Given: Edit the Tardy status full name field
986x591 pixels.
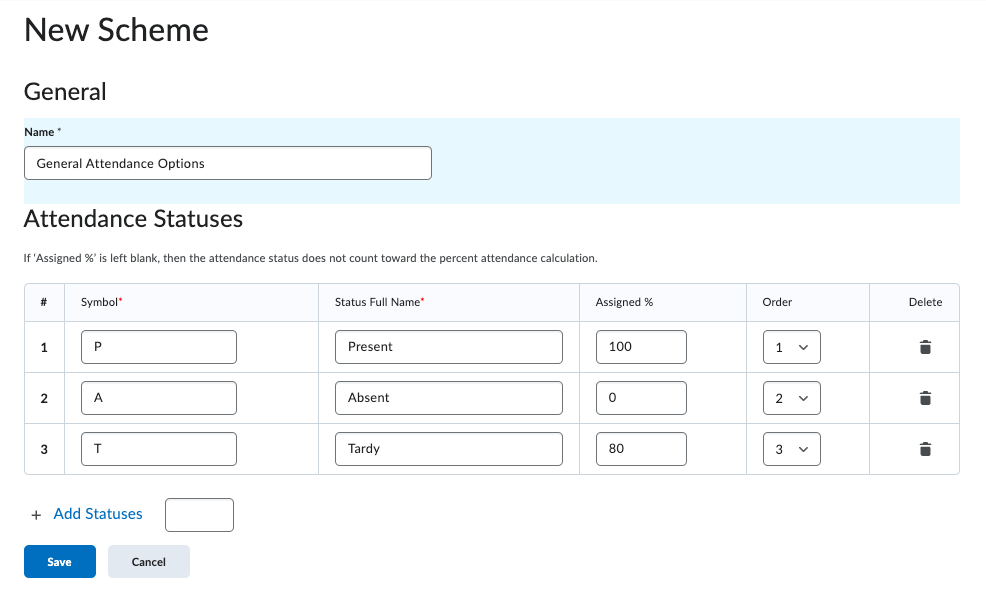Looking at the screenshot, I should [449, 449].
